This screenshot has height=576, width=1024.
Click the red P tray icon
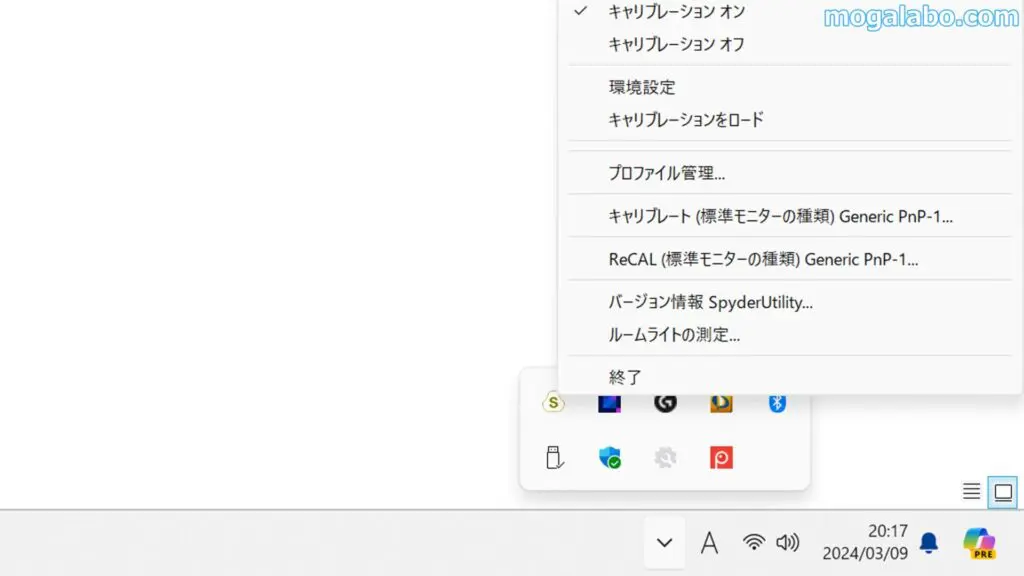(721, 458)
